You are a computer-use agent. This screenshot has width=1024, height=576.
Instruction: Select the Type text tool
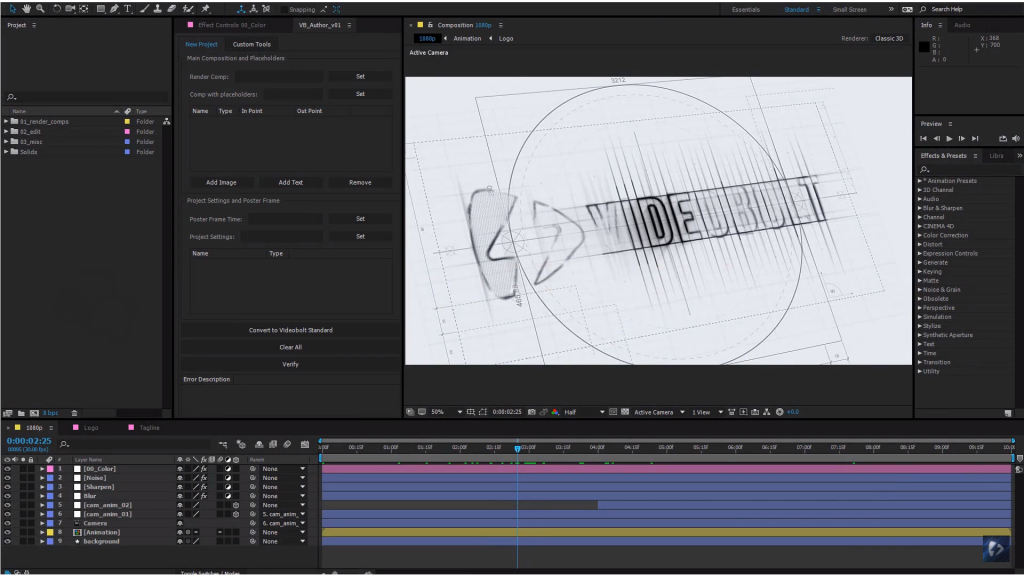pos(128,9)
